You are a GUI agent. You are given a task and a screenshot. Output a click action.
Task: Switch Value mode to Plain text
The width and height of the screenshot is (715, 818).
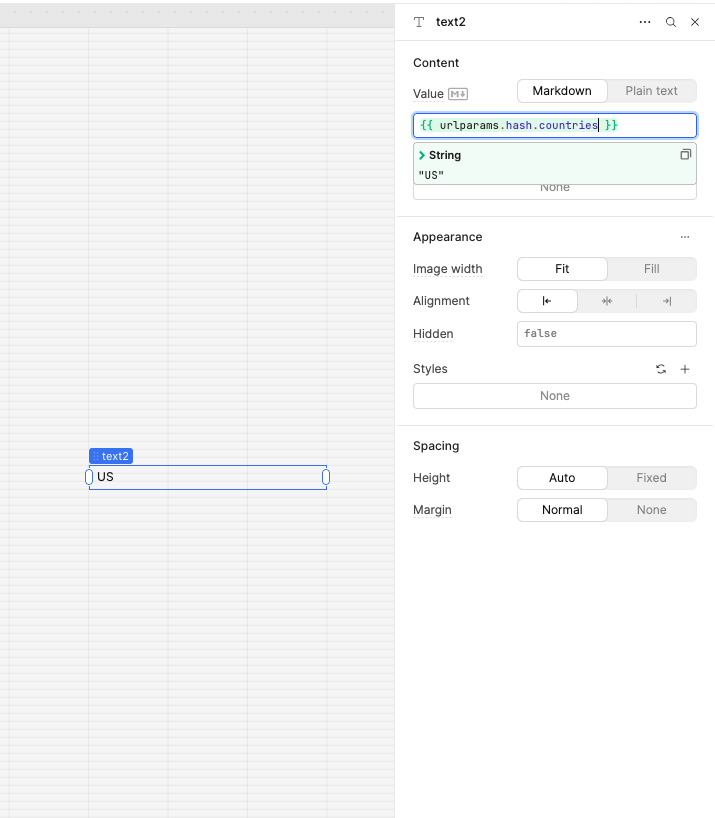point(651,91)
